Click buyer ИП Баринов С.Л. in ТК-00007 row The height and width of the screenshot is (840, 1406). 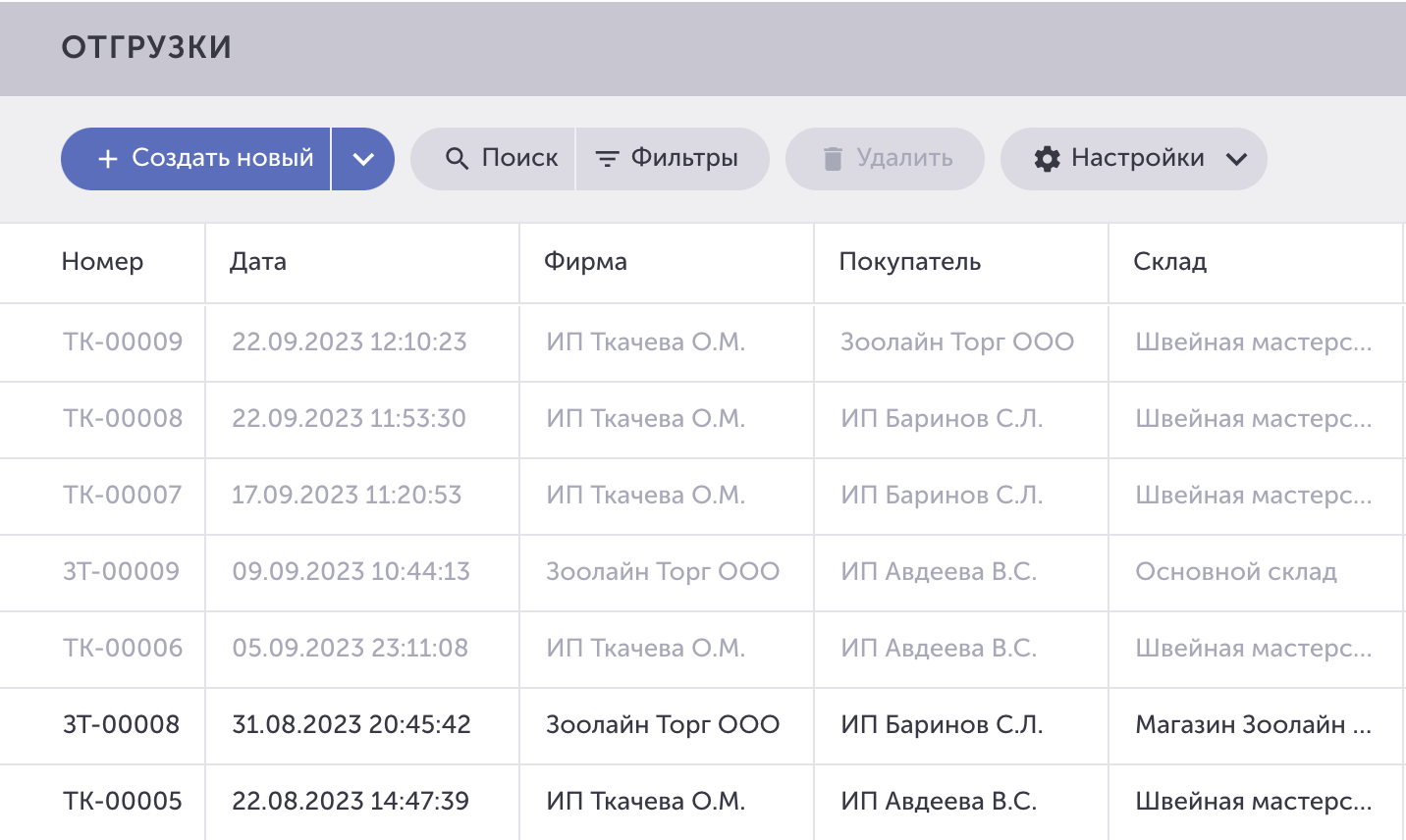click(x=942, y=495)
